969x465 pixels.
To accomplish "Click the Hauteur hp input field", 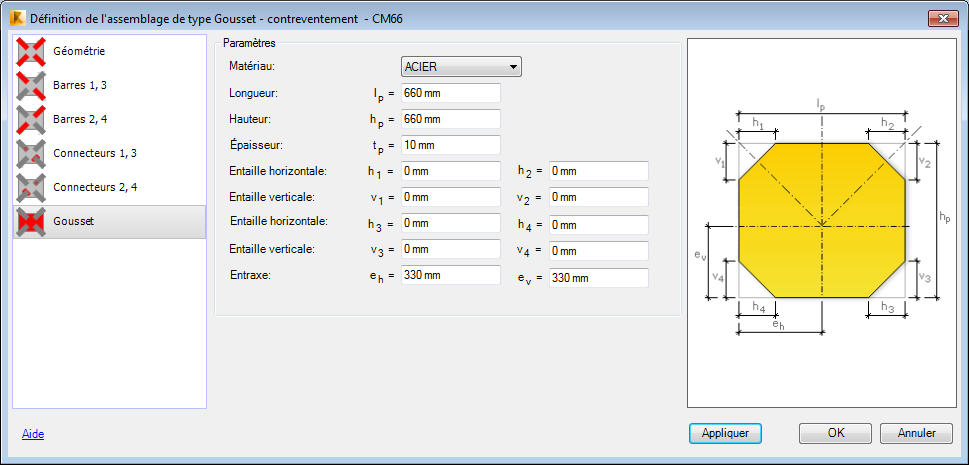I will (x=451, y=119).
